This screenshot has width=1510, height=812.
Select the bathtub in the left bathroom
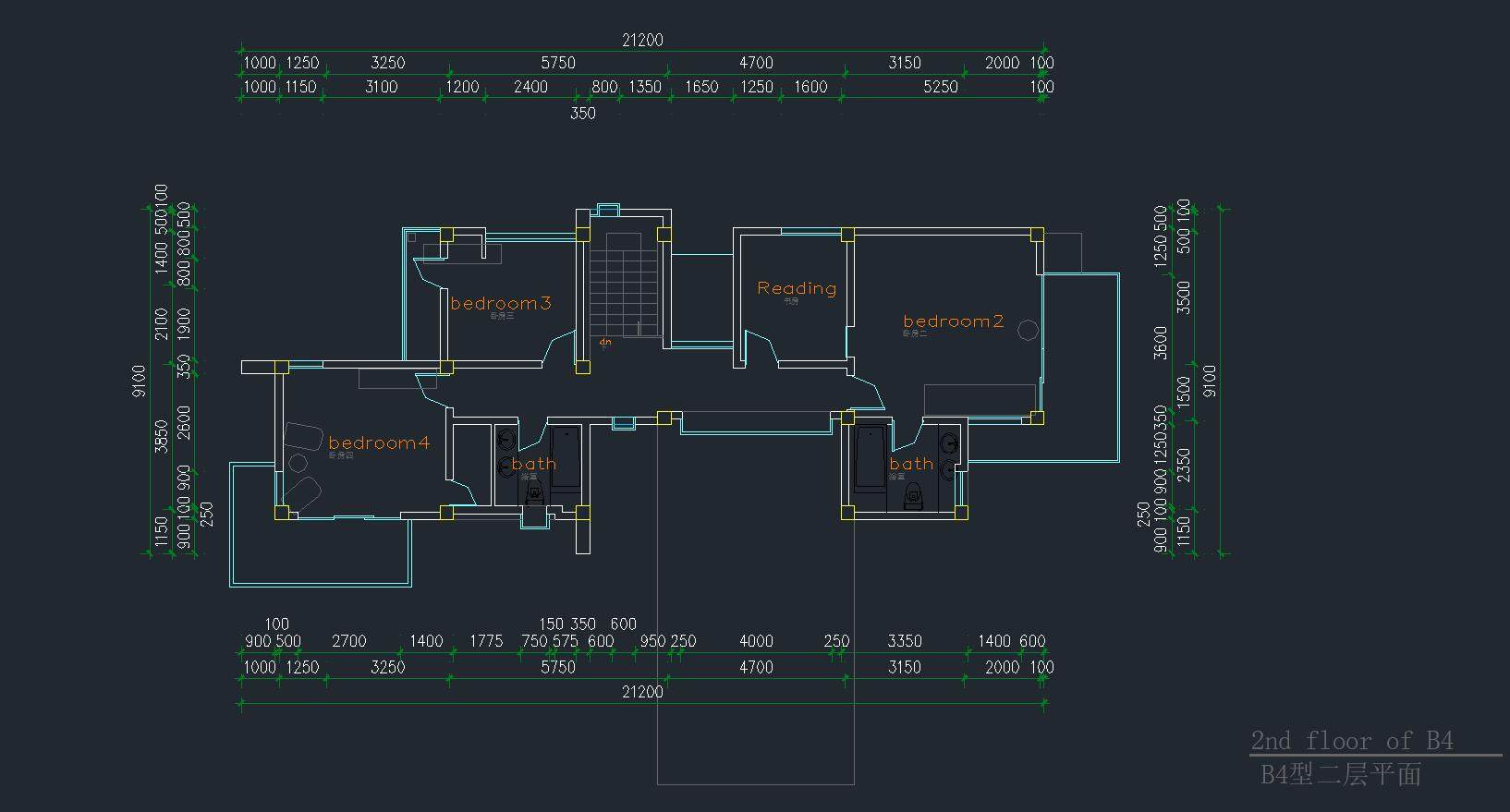(565, 458)
